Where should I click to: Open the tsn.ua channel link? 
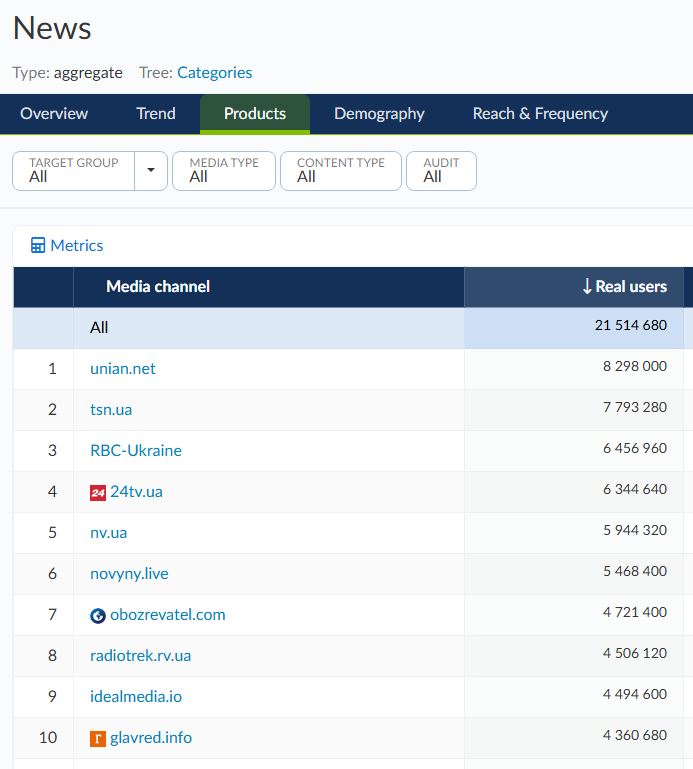[x=111, y=410]
